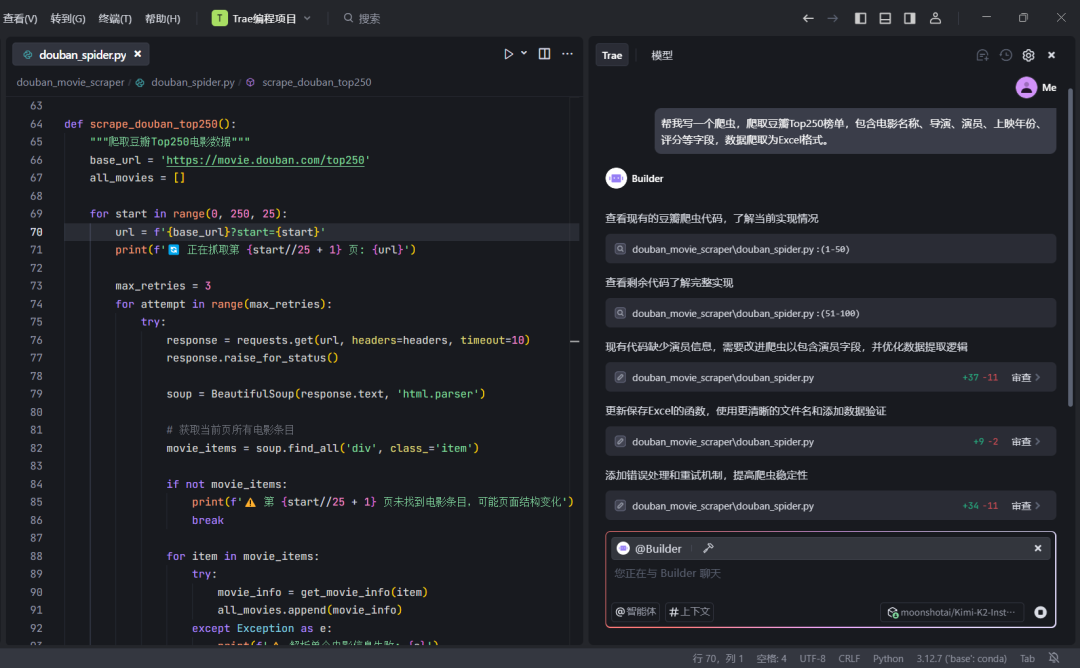Switch to the 模型 tab
This screenshot has height=668, width=1080.
pos(662,55)
